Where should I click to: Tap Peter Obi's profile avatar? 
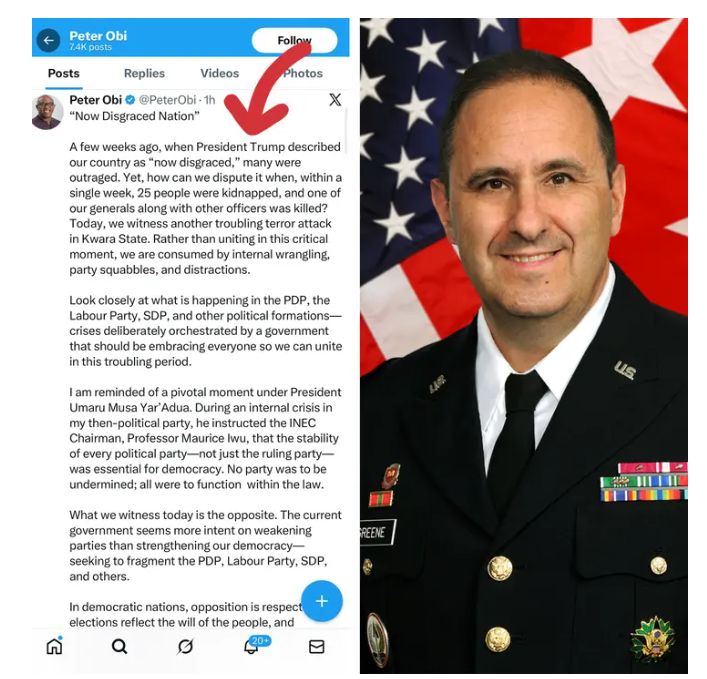pyautogui.click(x=47, y=112)
